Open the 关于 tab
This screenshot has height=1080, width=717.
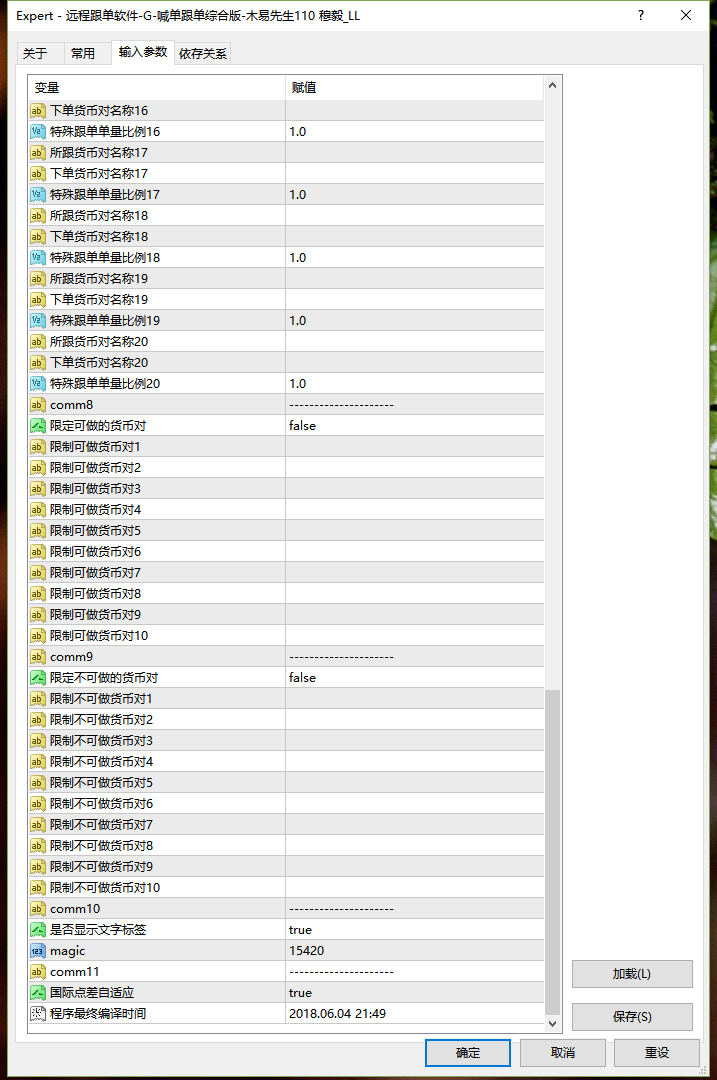point(40,53)
